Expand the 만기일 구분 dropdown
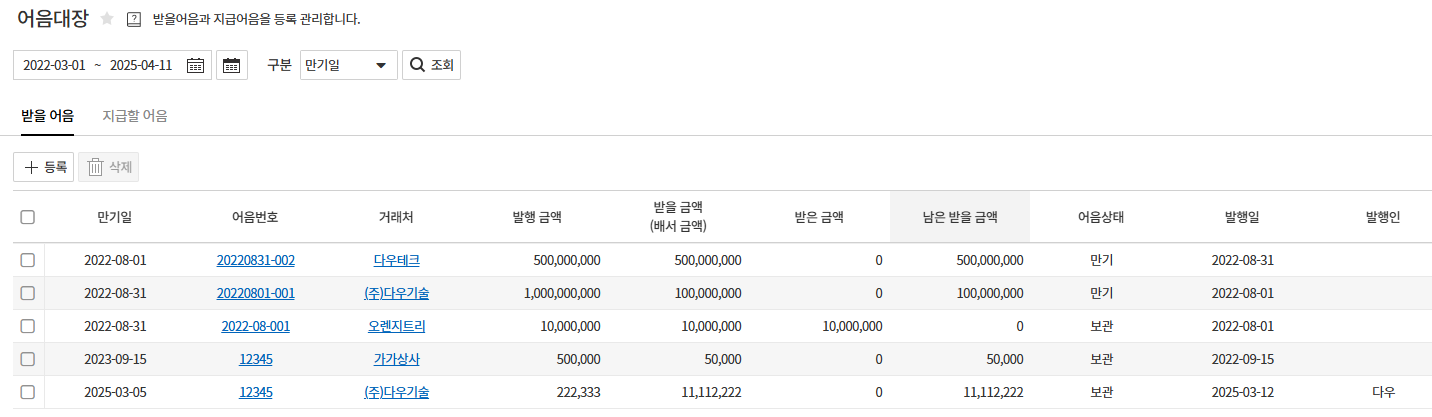 click(348, 66)
